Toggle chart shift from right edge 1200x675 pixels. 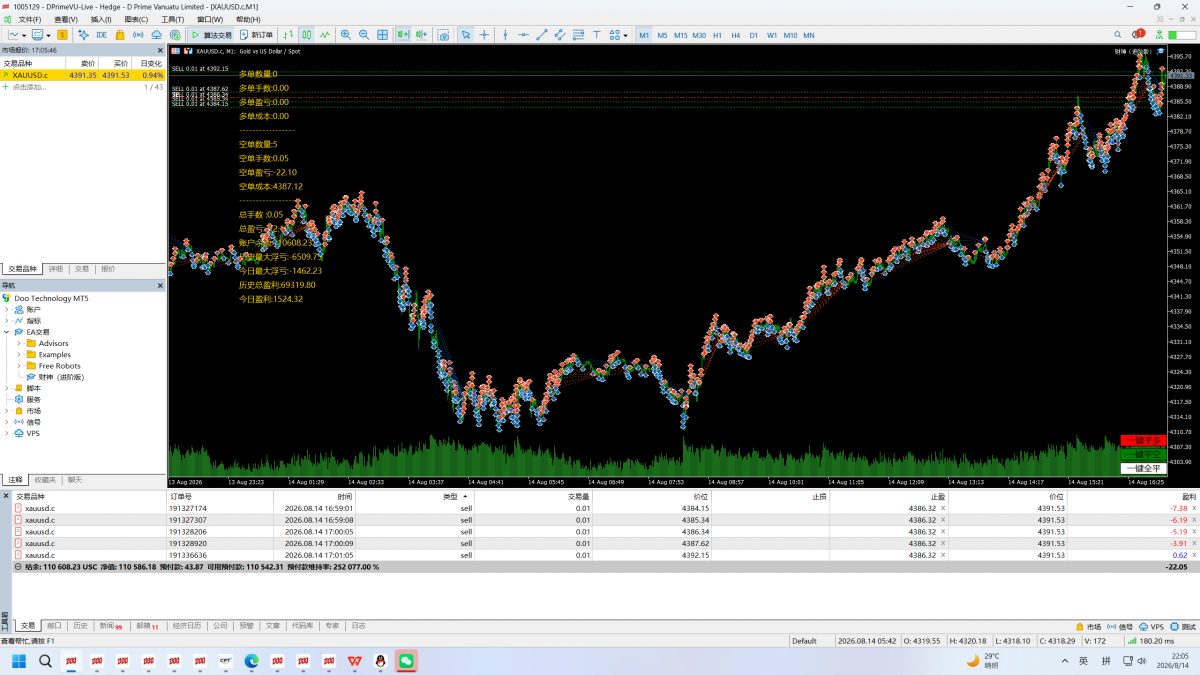[421, 35]
